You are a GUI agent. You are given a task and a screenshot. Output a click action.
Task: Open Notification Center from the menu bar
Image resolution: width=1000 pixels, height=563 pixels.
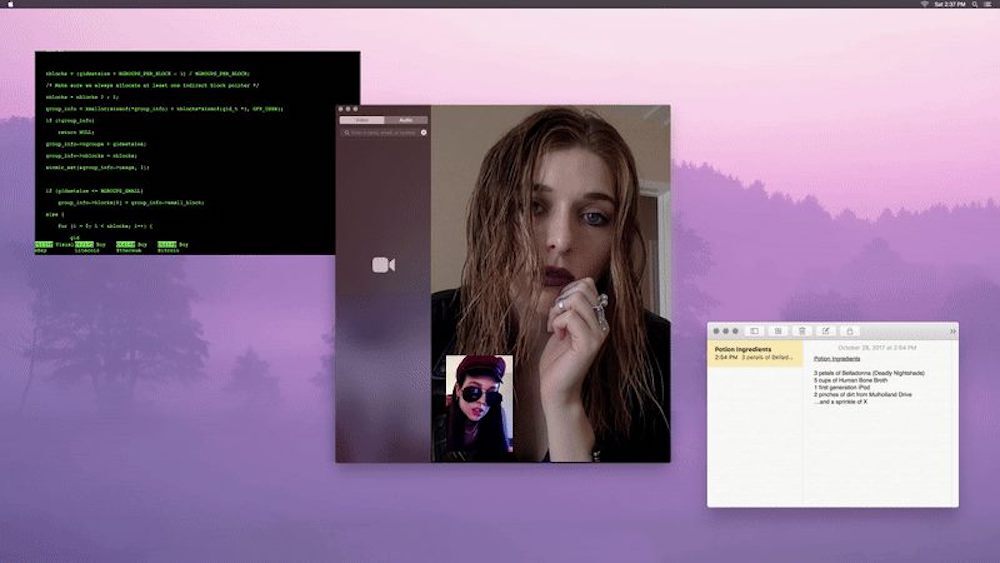(989, 4)
